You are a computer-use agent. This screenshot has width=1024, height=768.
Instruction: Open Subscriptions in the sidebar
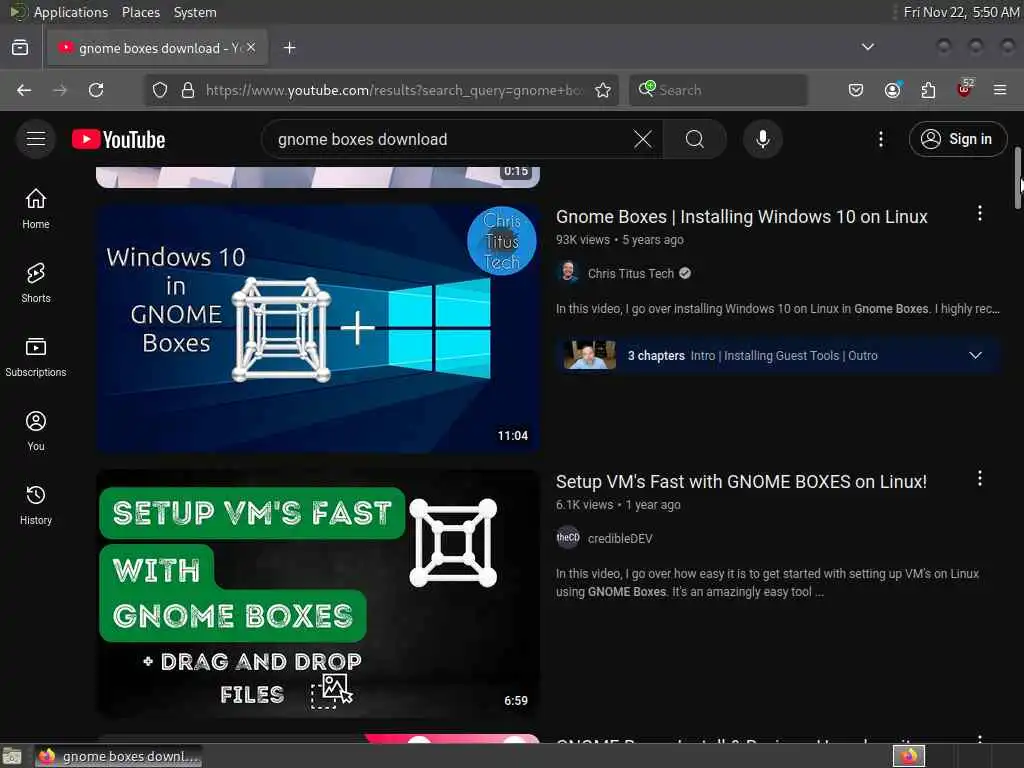36,357
